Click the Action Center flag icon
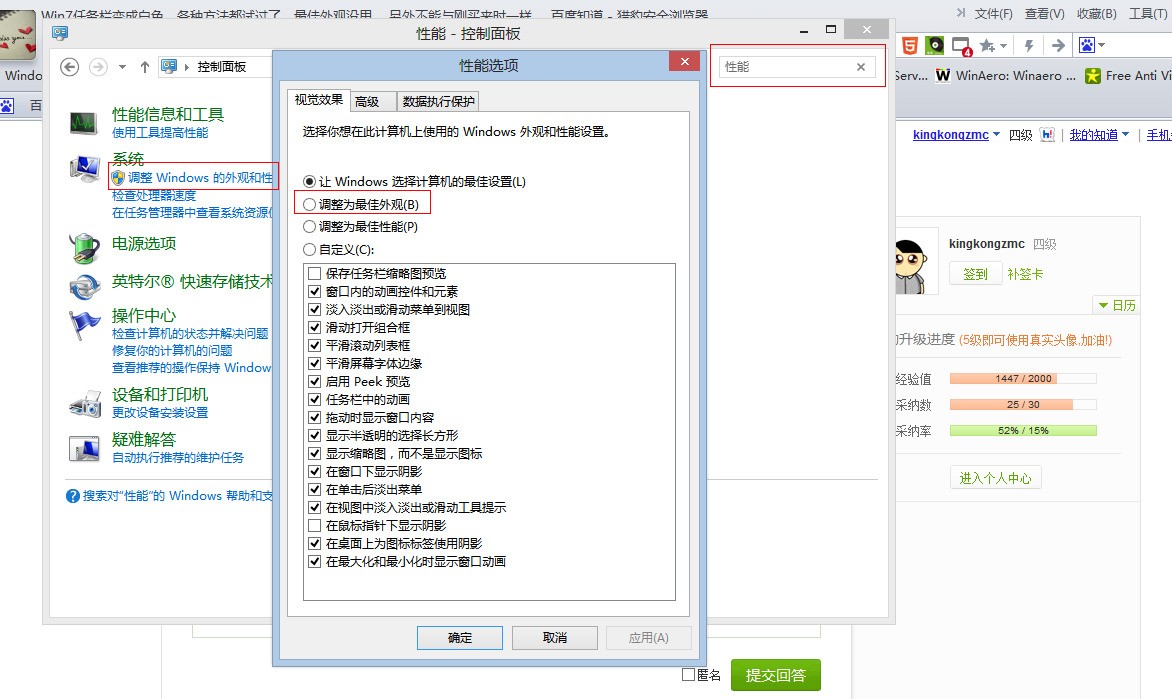This screenshot has height=699, width=1172. tap(84, 325)
